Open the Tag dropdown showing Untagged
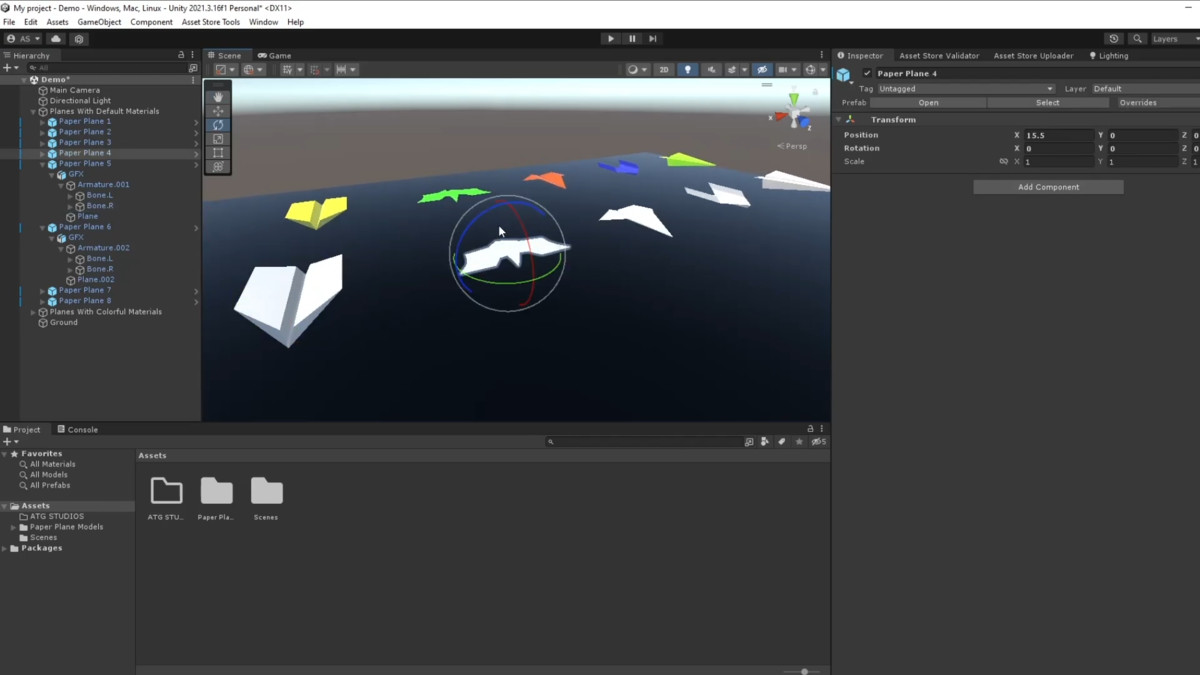 click(965, 89)
